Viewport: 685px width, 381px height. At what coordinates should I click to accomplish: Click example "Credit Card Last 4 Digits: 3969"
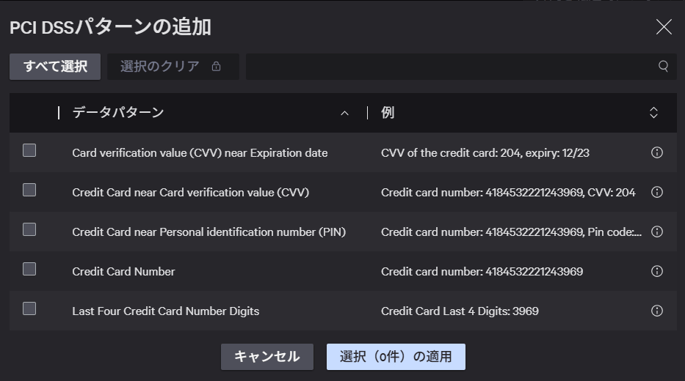[460, 311]
